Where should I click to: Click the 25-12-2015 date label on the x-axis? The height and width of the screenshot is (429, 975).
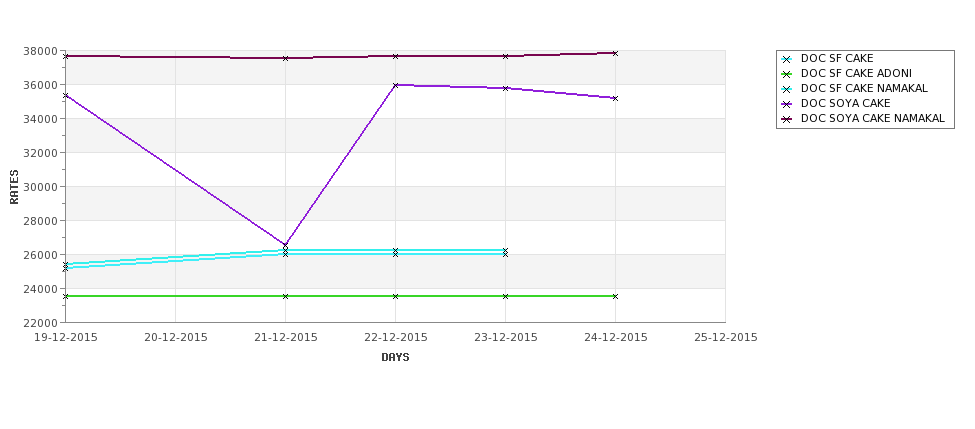click(725, 338)
